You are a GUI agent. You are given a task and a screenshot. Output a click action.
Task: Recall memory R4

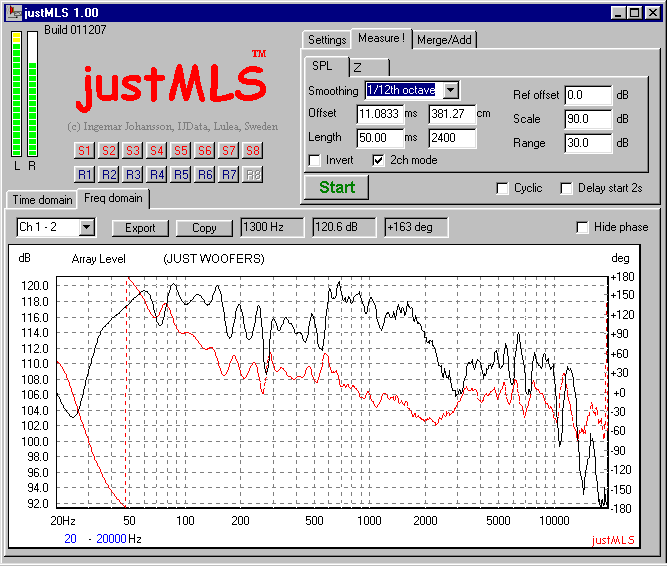tap(157, 174)
